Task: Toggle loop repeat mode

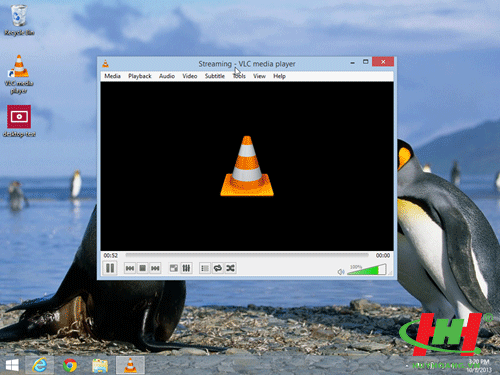Action: click(x=217, y=268)
